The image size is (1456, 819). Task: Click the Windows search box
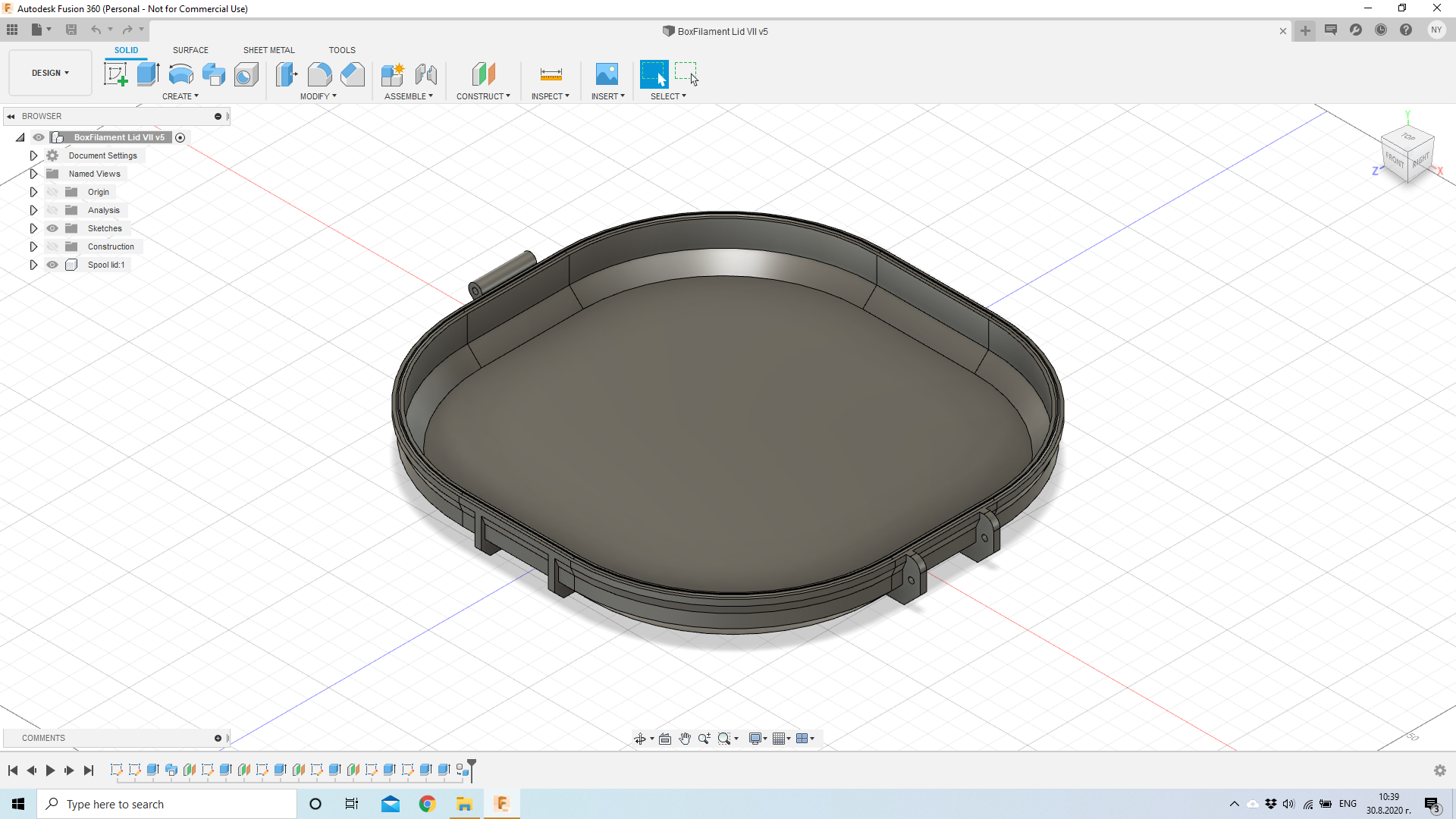point(167,804)
